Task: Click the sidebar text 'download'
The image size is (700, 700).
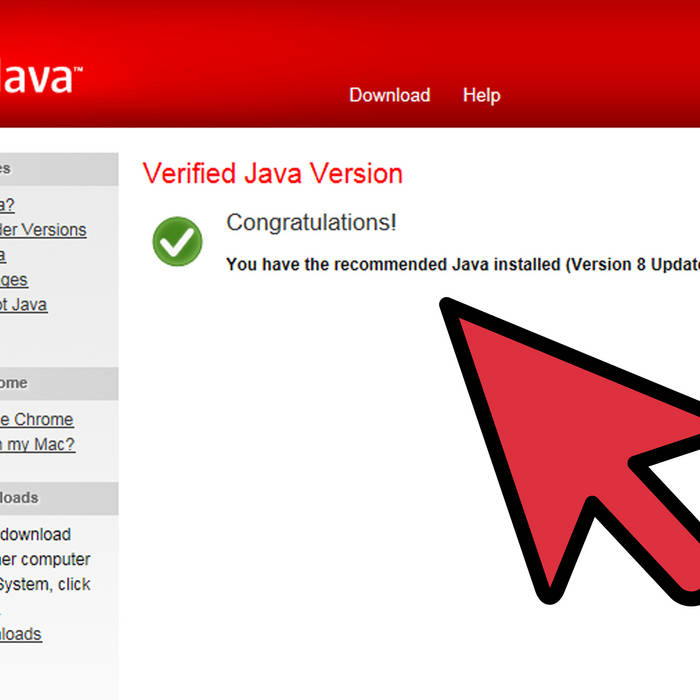Action: [36, 534]
